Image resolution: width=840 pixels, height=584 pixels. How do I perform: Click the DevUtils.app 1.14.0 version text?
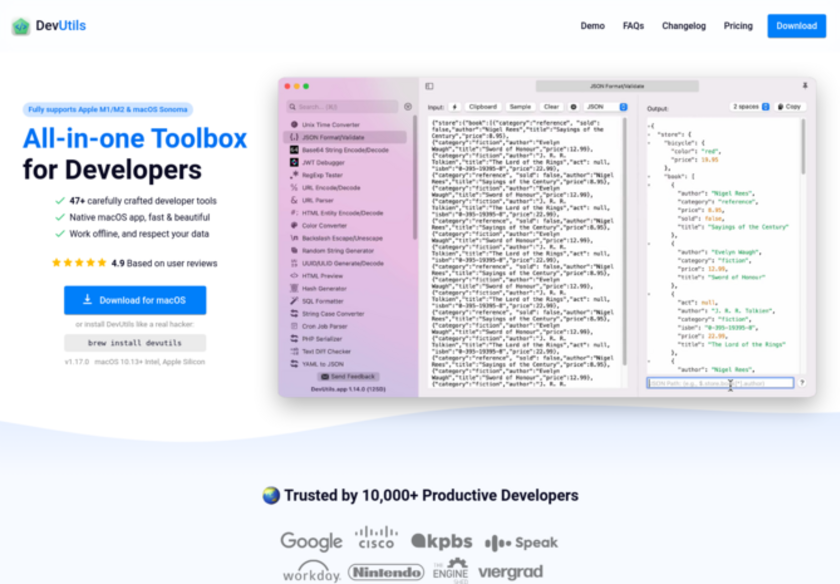348,389
